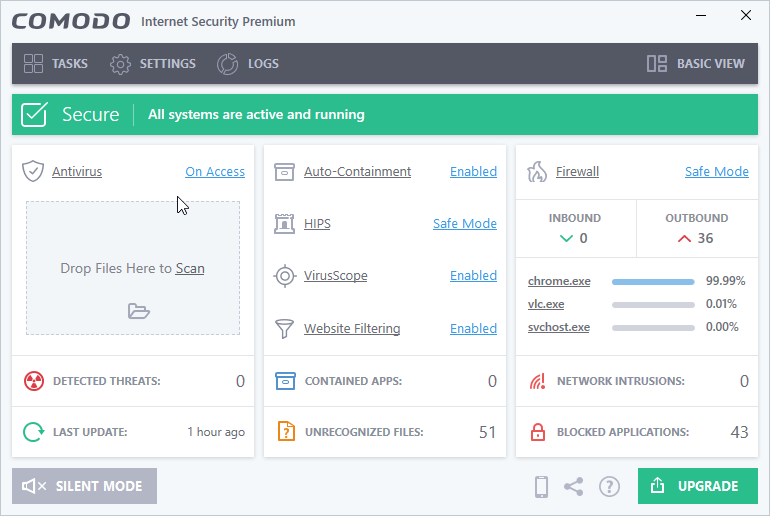Click chrome.exe traffic progress bar
The width and height of the screenshot is (770, 516).
pyautogui.click(x=653, y=282)
